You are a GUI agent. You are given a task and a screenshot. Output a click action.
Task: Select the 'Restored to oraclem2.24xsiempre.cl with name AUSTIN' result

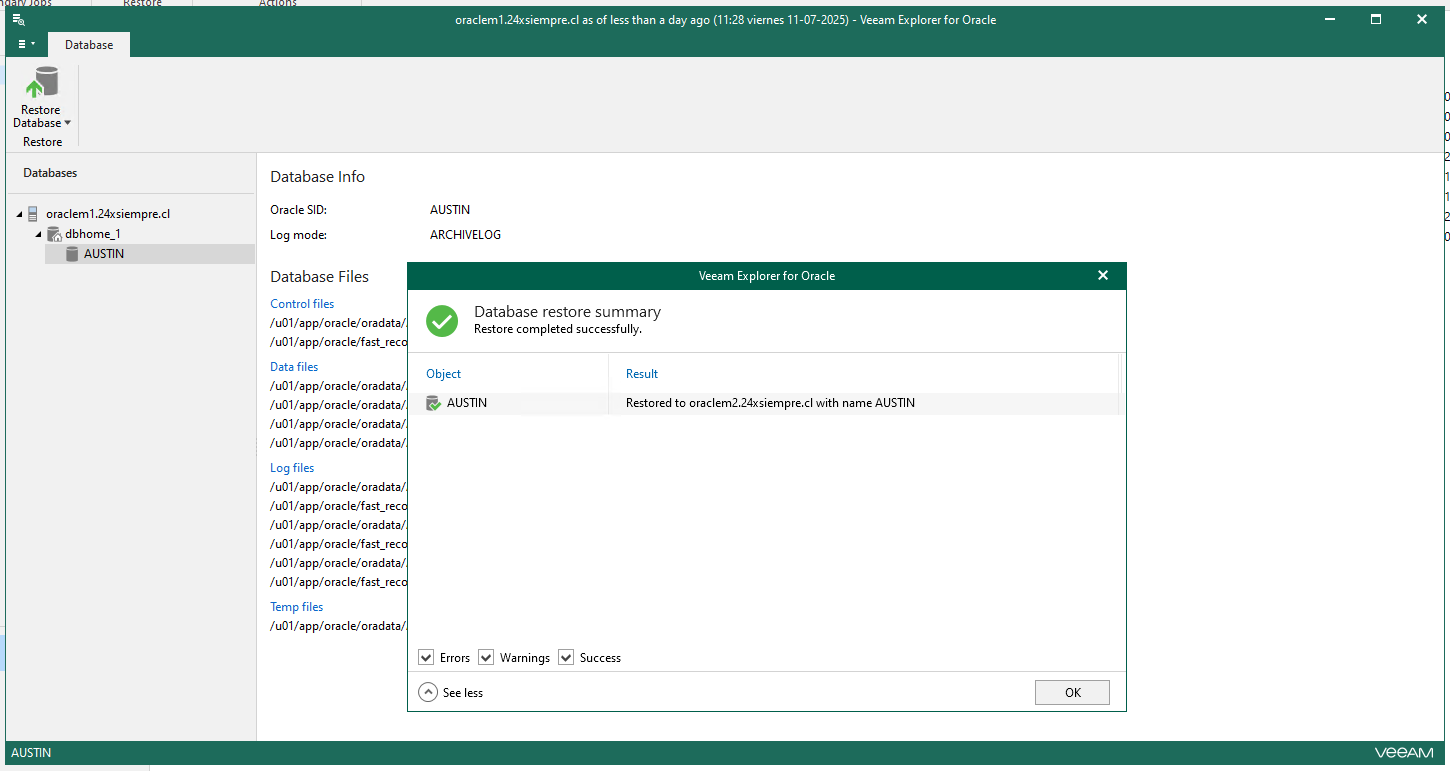[770, 403]
